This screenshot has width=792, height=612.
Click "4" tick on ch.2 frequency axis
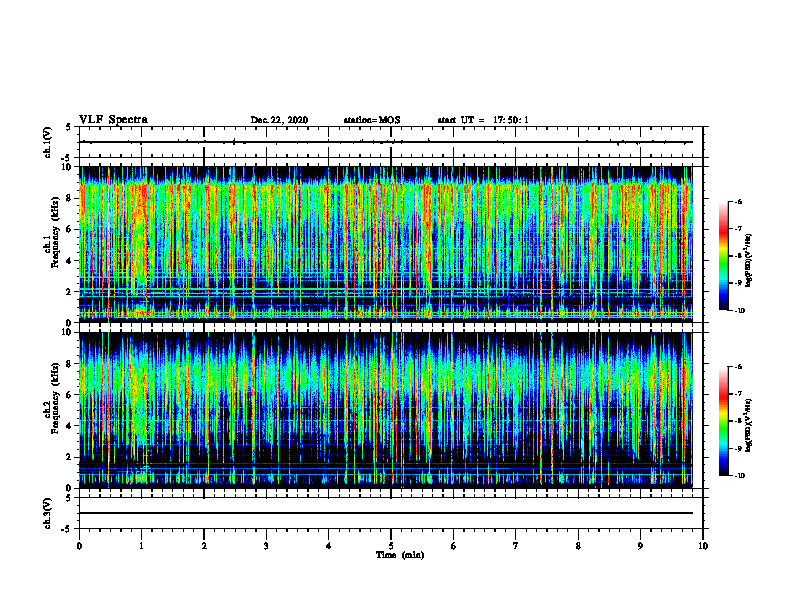click(x=71, y=426)
